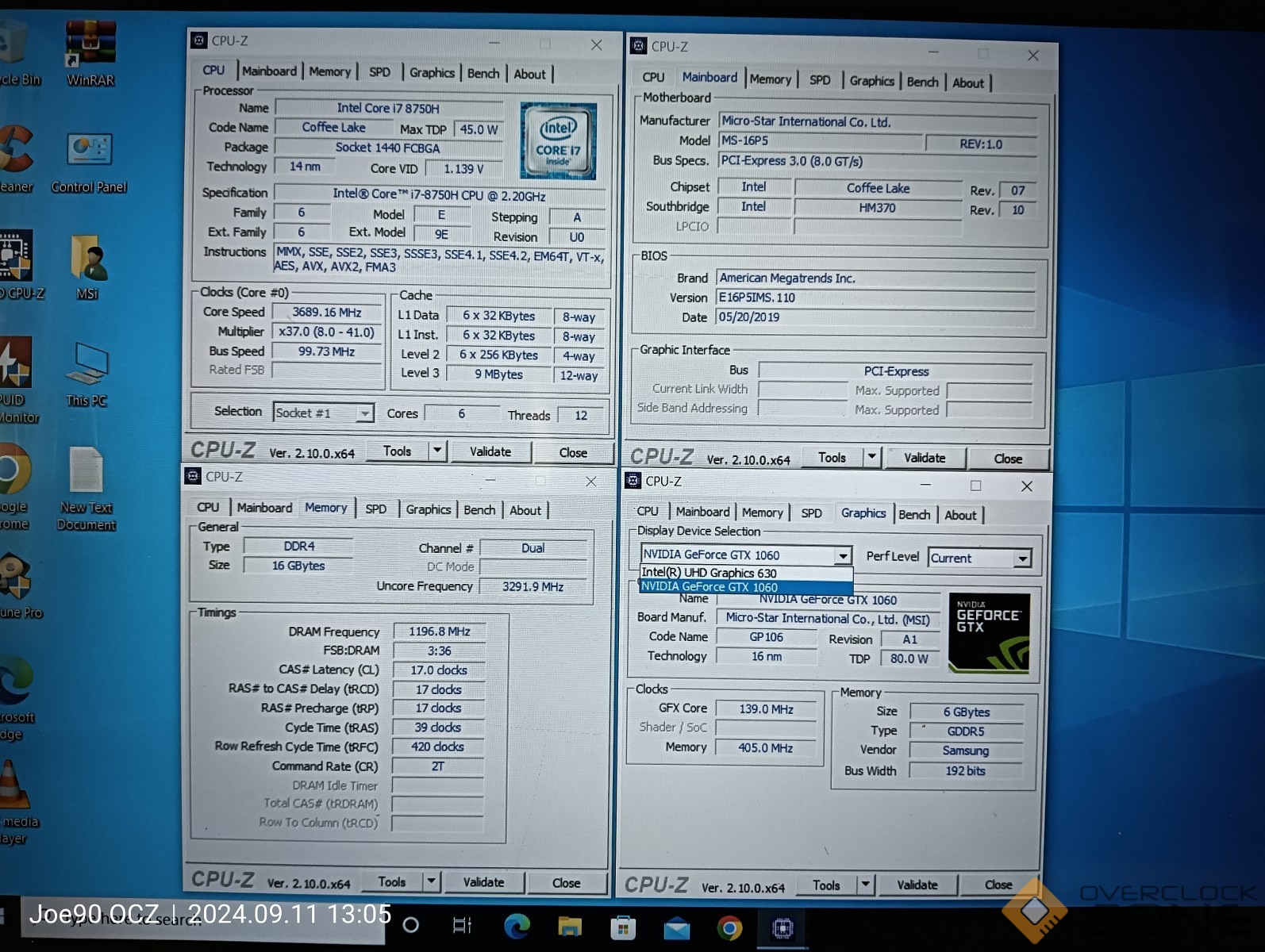Click Close button in Graphics window
1265x952 pixels.
998,885
